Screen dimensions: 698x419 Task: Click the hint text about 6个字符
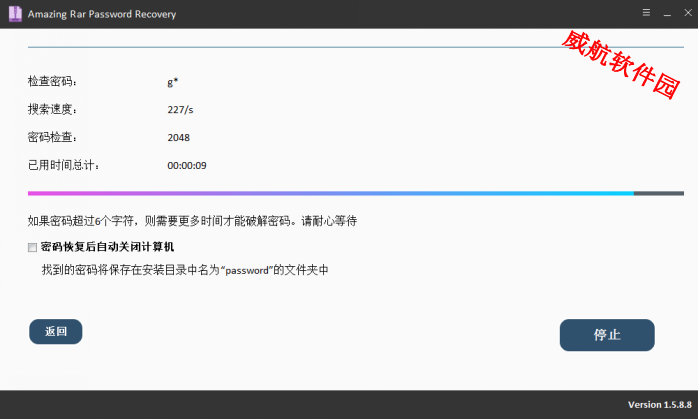[x=192, y=221]
